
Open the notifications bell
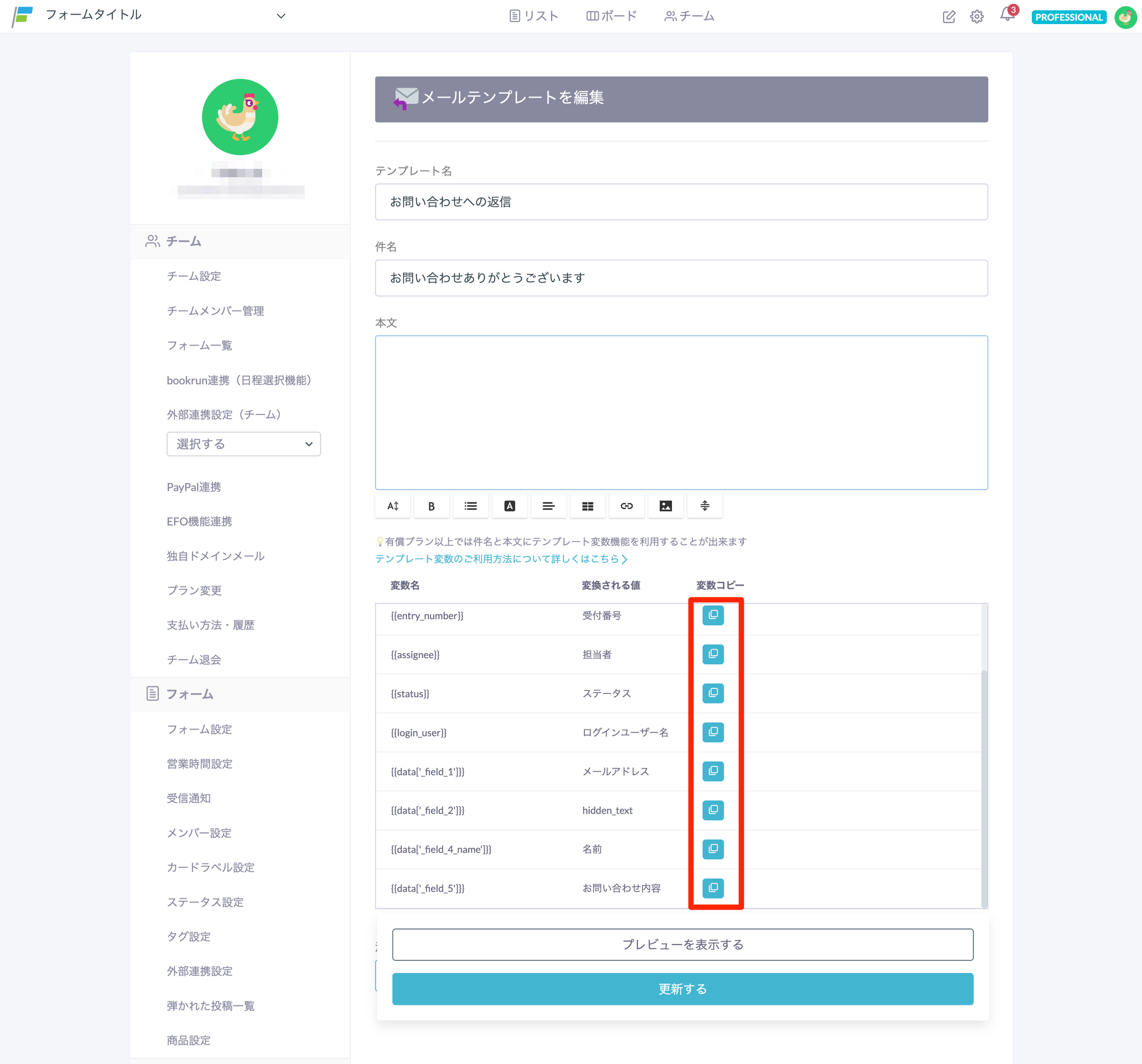1007,15
